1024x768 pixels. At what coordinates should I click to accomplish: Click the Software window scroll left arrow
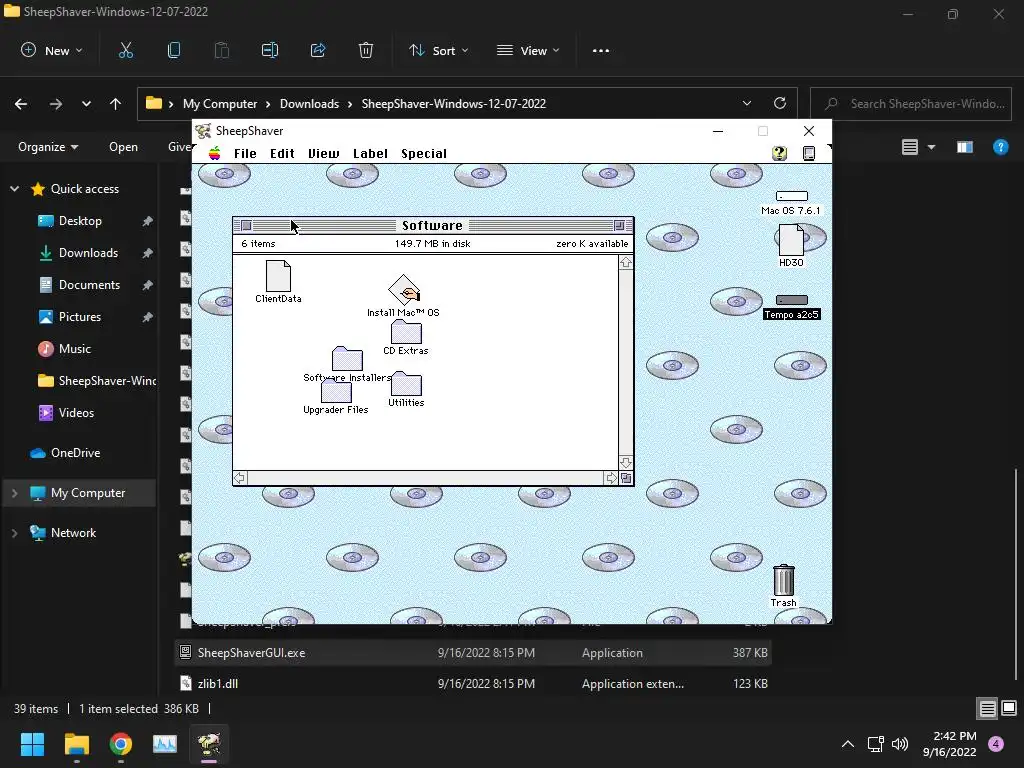pos(240,478)
